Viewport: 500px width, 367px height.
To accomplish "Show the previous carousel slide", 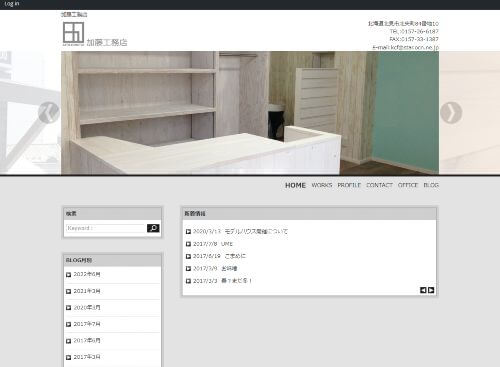I will click(x=49, y=113).
